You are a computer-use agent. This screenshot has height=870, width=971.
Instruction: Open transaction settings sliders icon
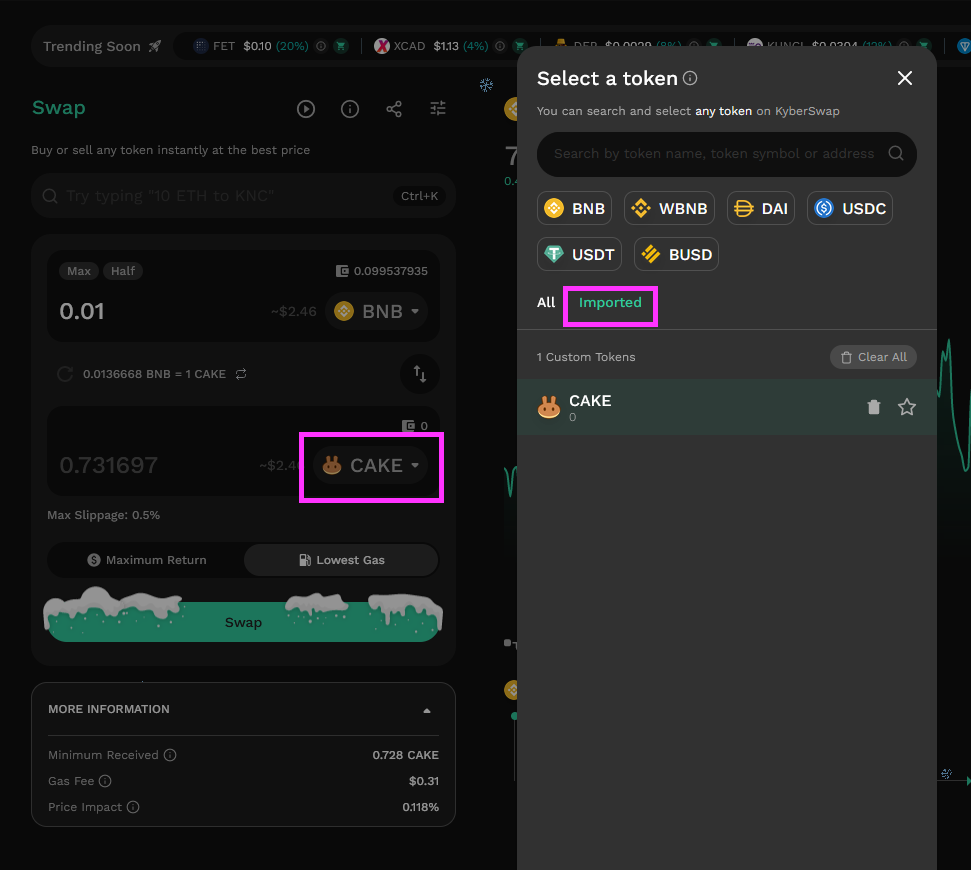[x=438, y=109]
